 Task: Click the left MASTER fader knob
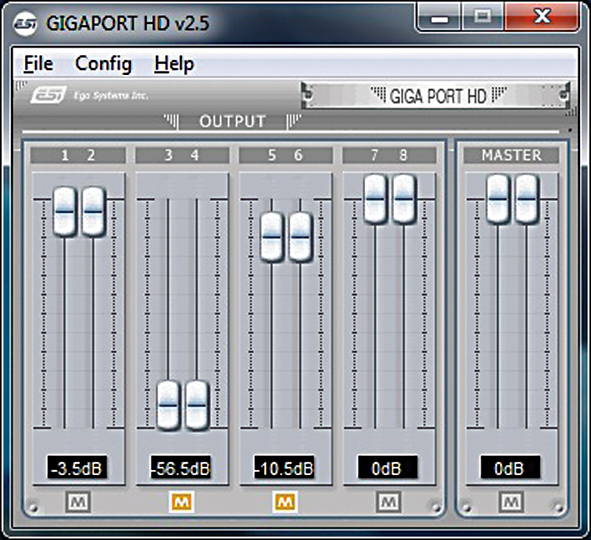pyautogui.click(x=498, y=199)
